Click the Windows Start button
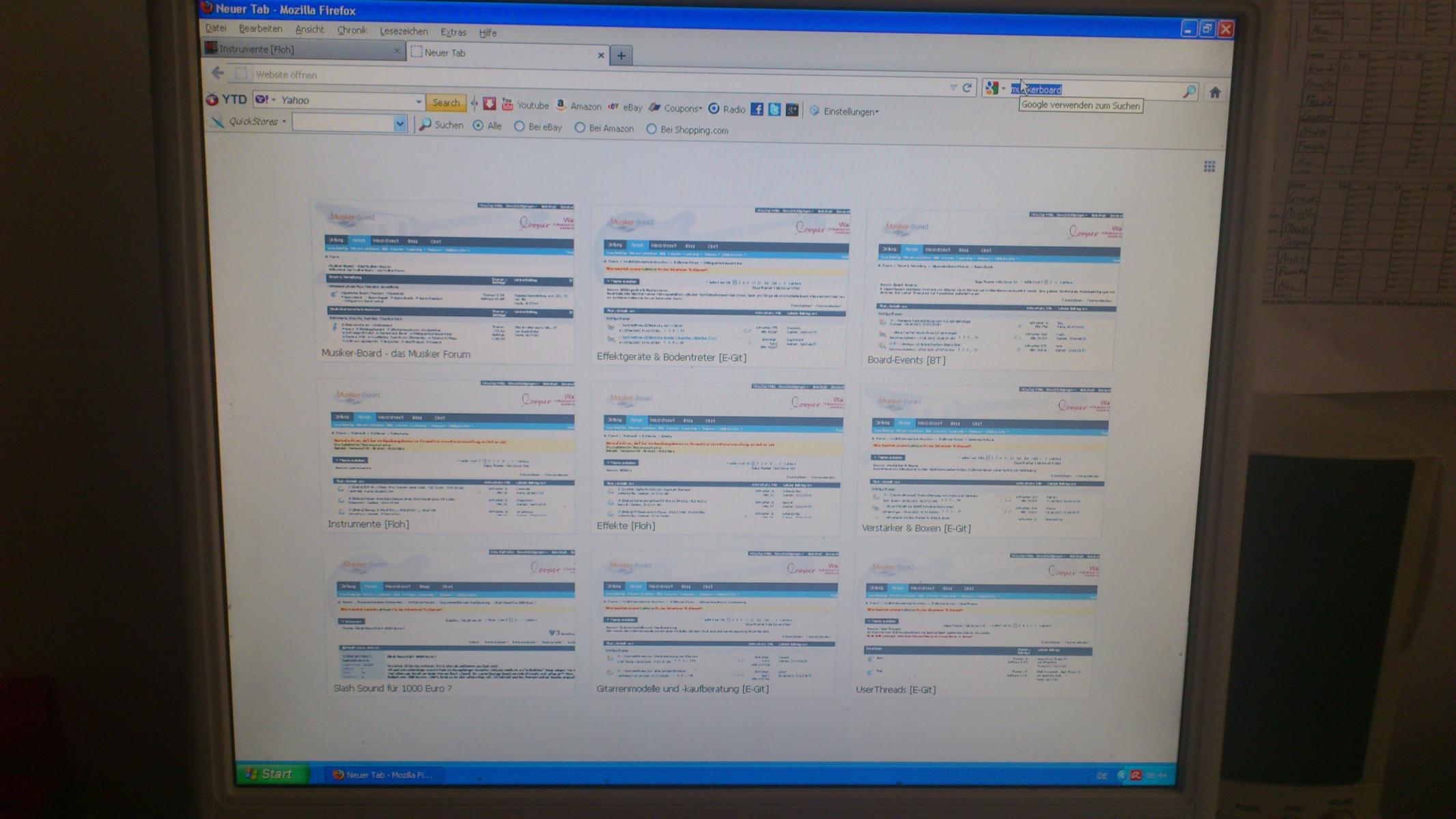This screenshot has height=819, width=1456. 272,773
